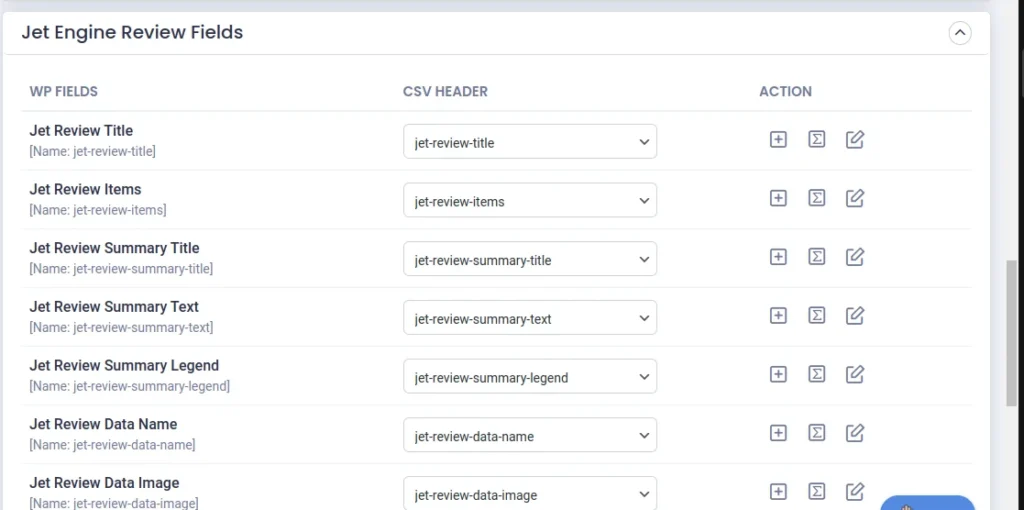This screenshot has height=510, width=1024.
Task: Click the edit icon for Jet Review Summary Legend
Action: [854, 375]
